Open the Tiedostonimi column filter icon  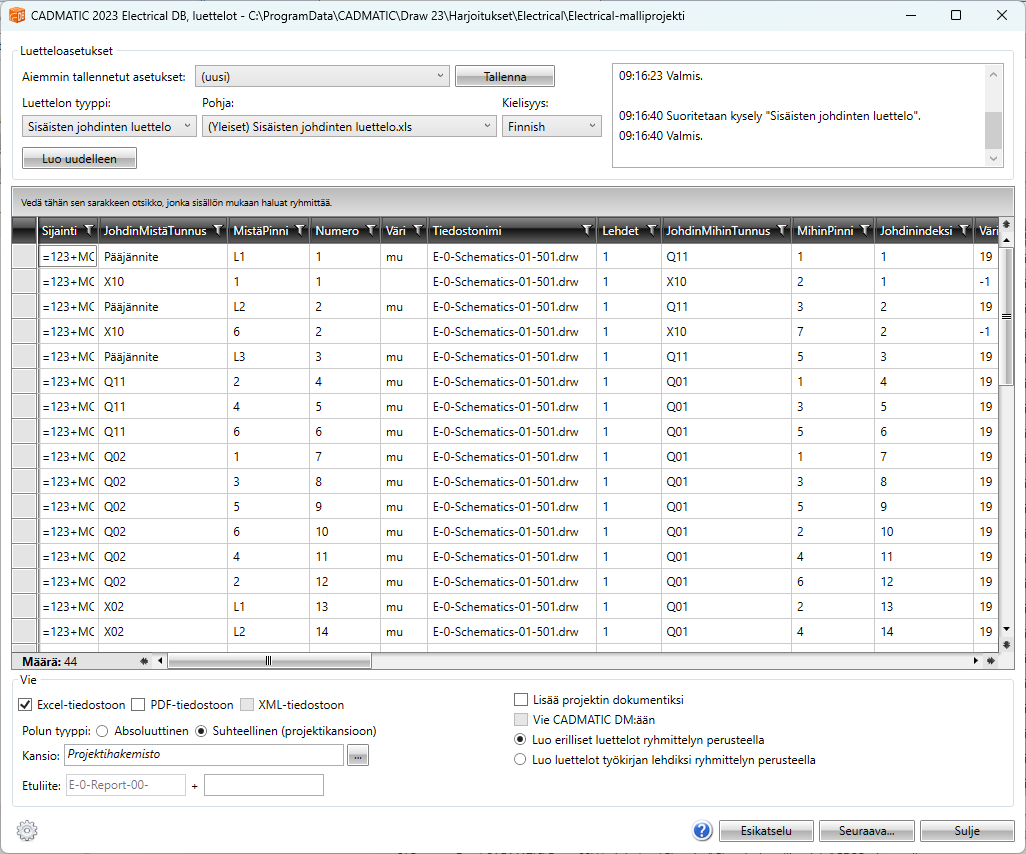587,231
